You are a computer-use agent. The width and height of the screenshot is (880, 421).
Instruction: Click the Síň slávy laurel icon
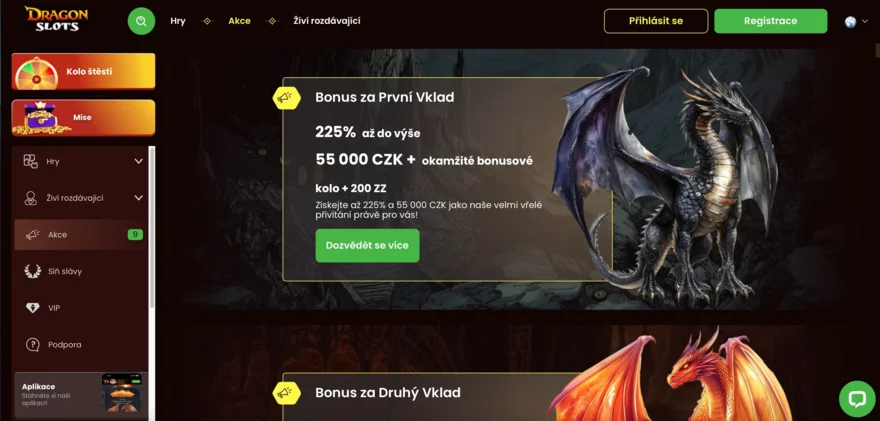pos(33,271)
